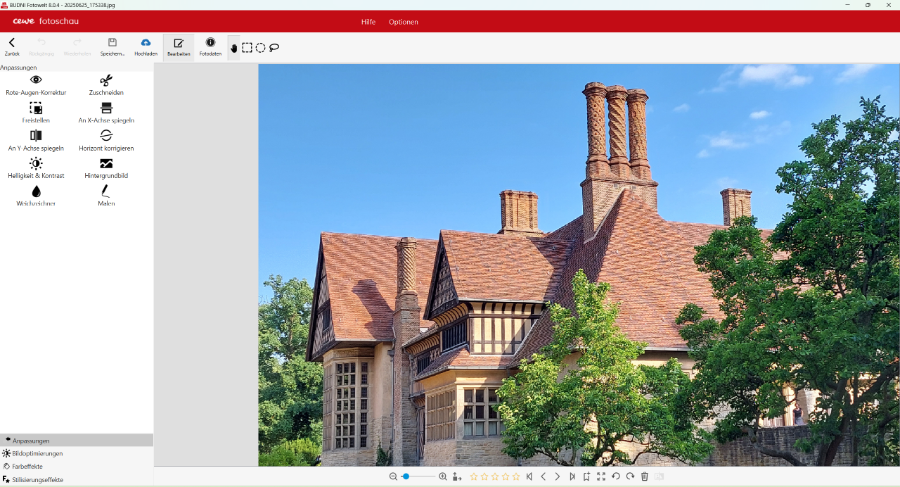
Task: Switch to the elliptical selection tool
Action: tap(260, 48)
